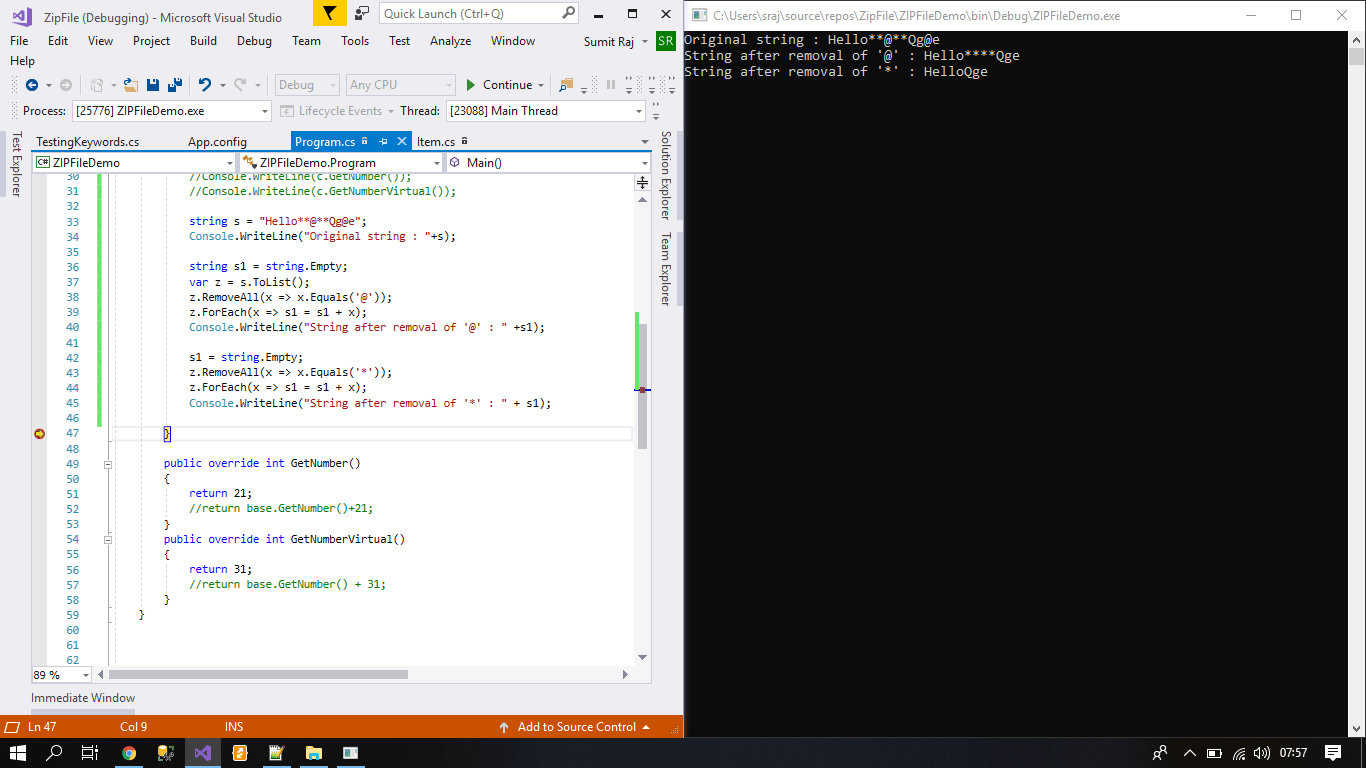Open the Undo history dropdown arrow
Screen dimensions: 1366x768
[x=221, y=85]
